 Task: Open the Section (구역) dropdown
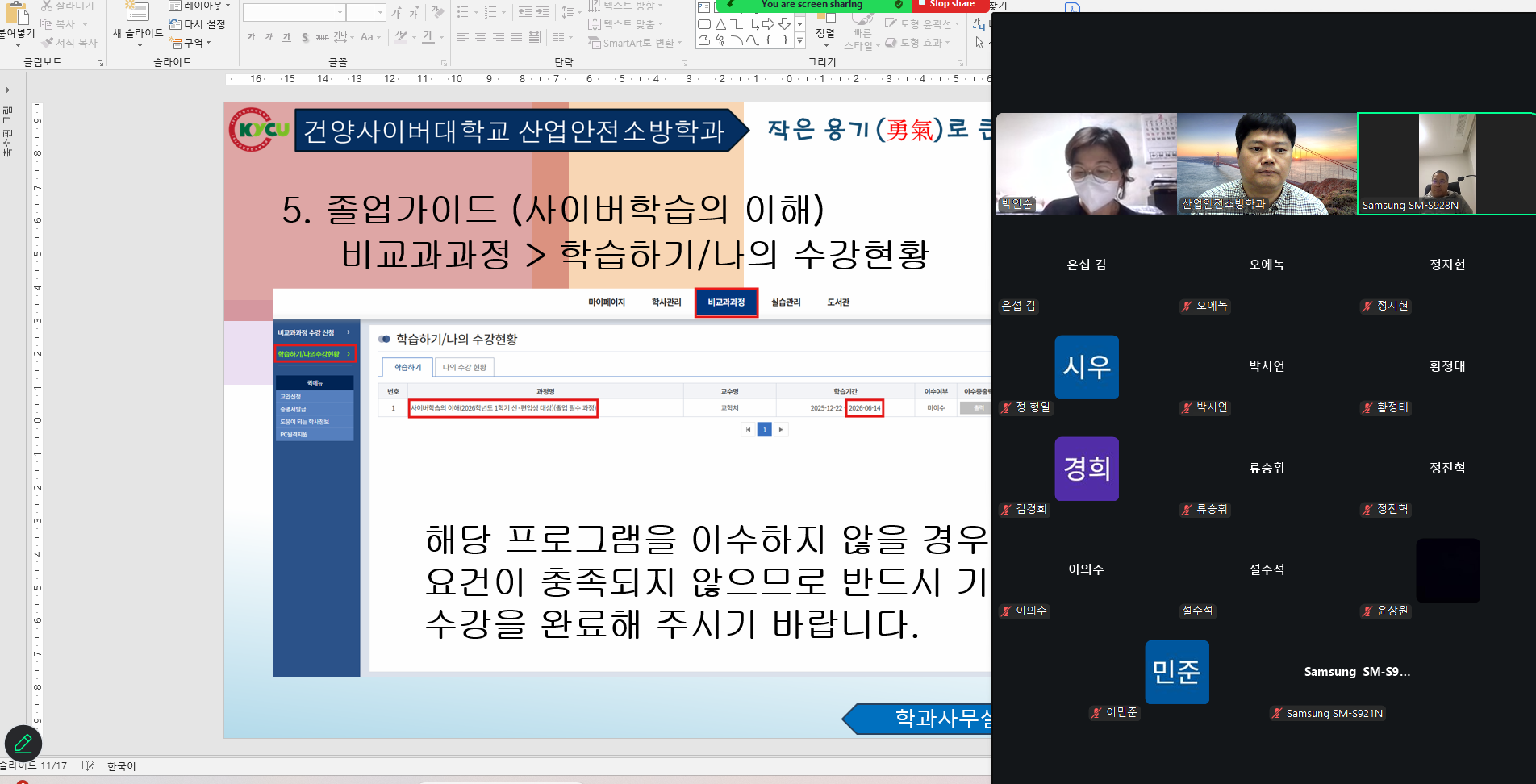pyautogui.click(x=191, y=43)
